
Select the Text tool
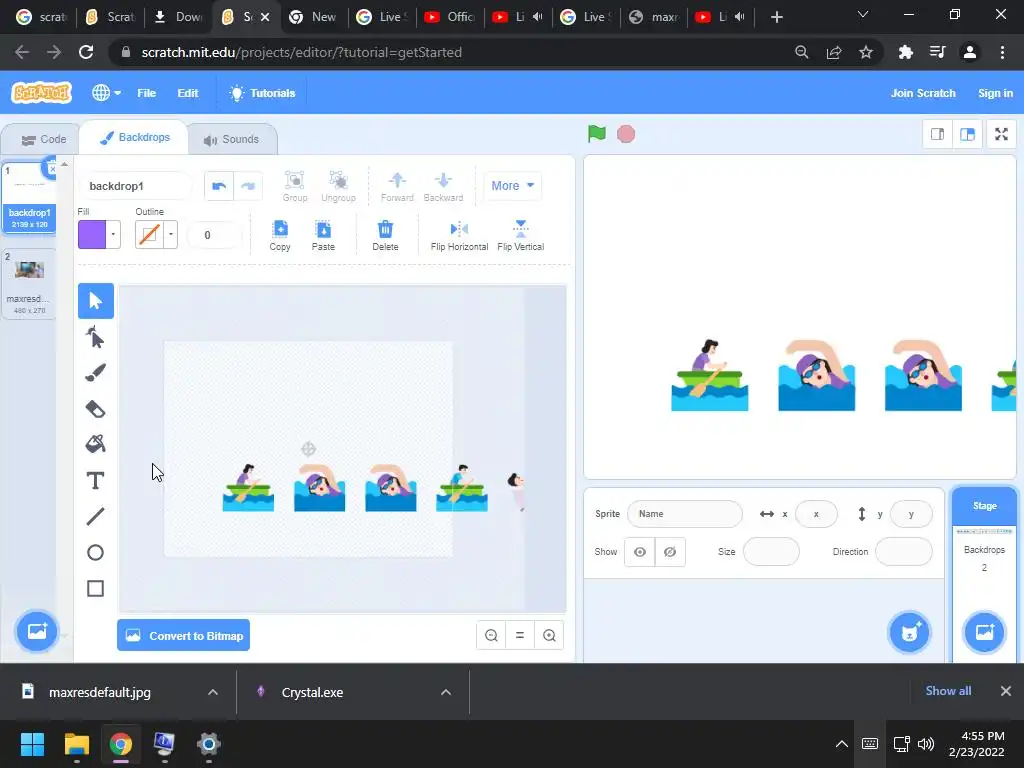(x=95, y=481)
